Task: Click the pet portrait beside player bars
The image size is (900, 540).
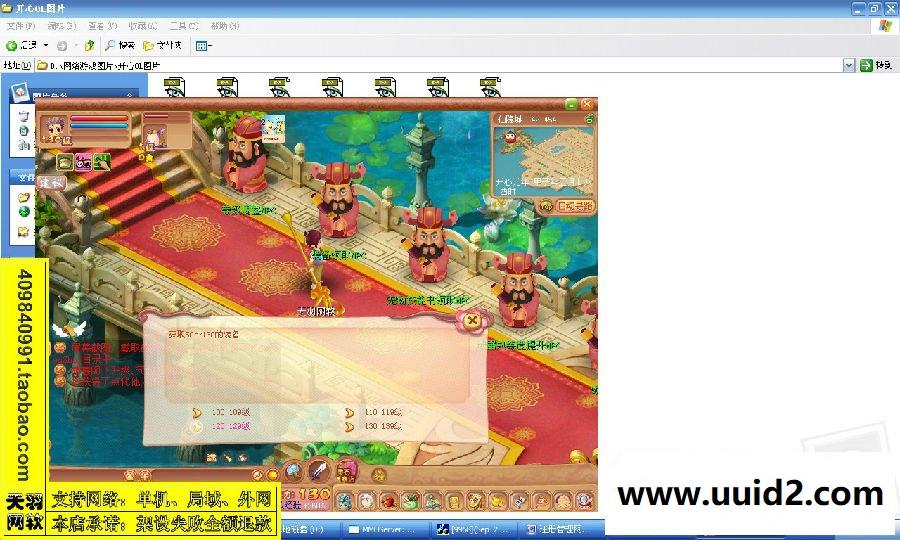Action: tap(155, 137)
